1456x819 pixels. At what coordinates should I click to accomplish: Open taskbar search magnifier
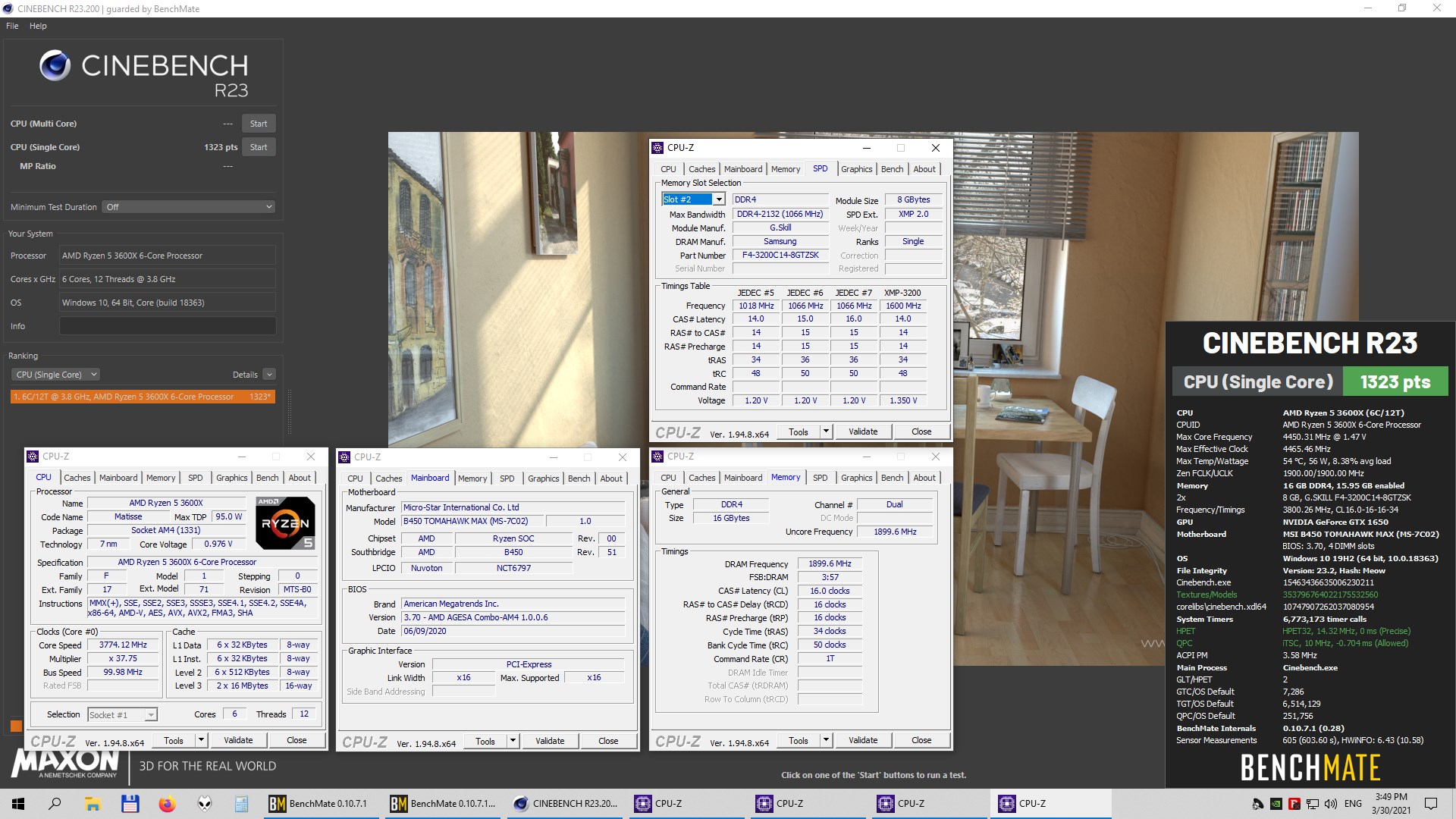click(x=55, y=804)
